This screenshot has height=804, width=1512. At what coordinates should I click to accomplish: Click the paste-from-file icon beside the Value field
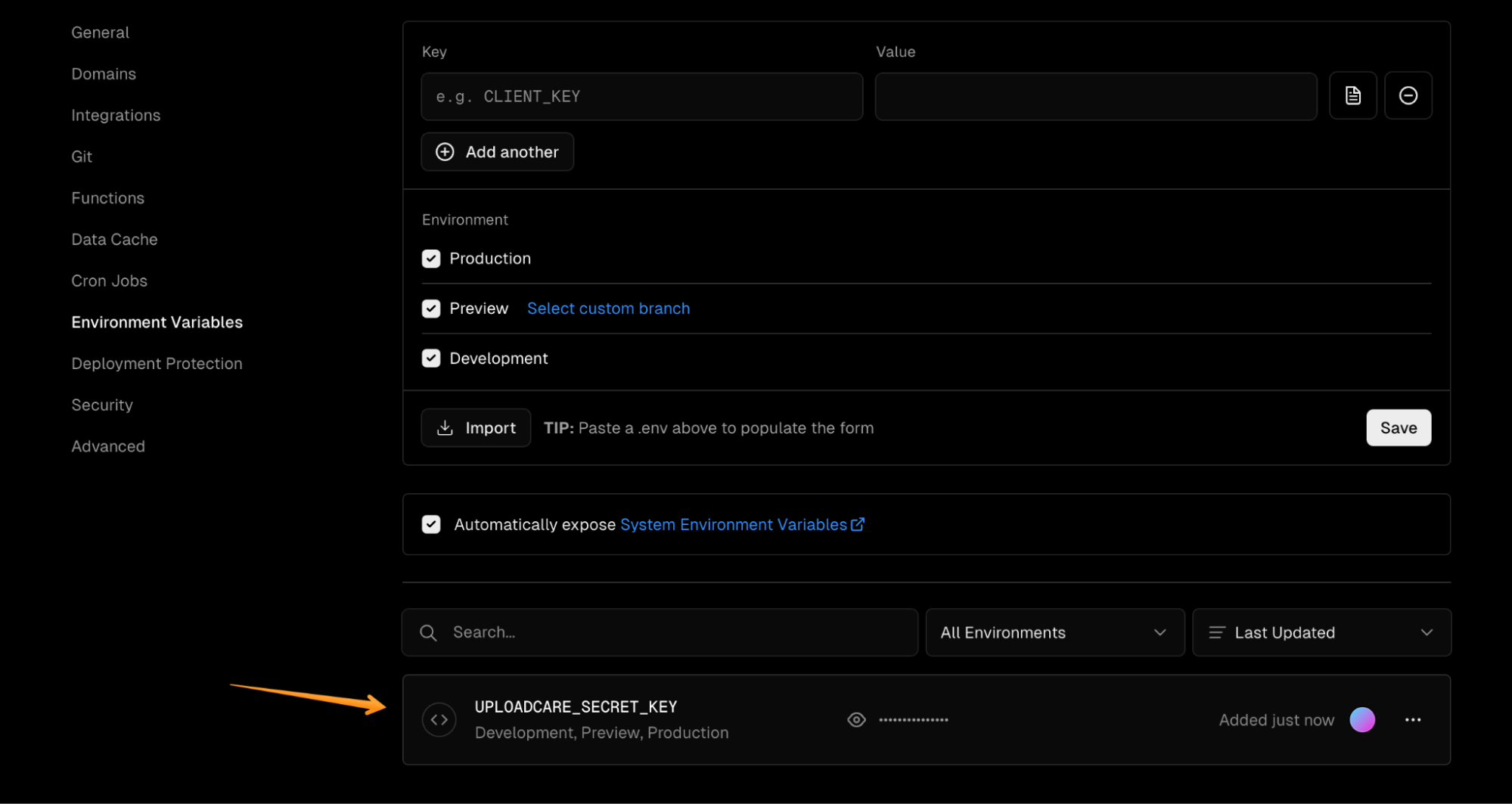(x=1353, y=95)
